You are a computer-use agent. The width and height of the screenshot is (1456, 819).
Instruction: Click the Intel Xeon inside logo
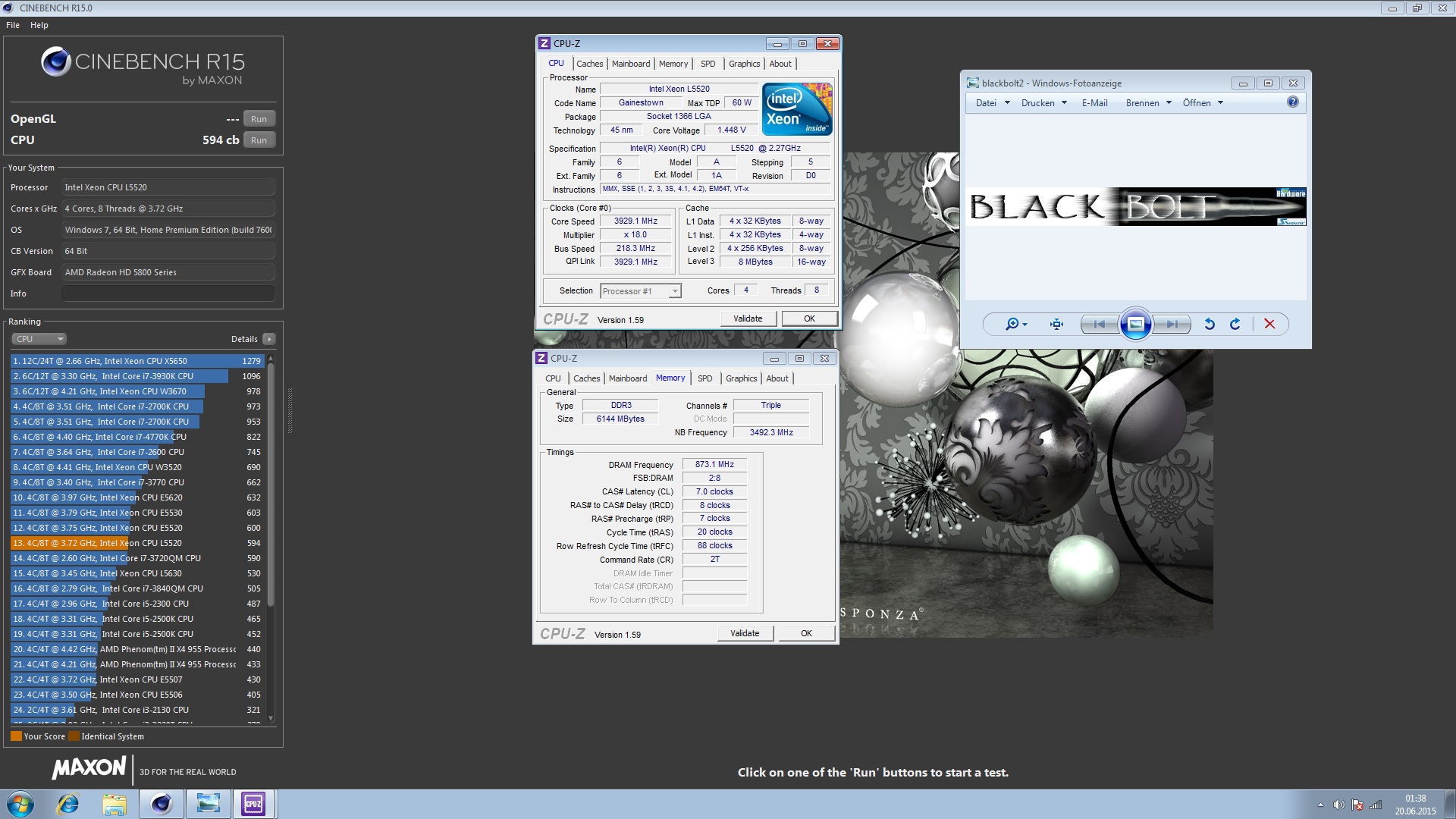[797, 109]
